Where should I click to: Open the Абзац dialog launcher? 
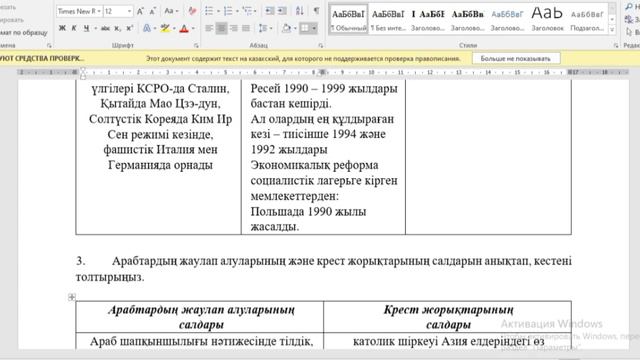[320, 46]
